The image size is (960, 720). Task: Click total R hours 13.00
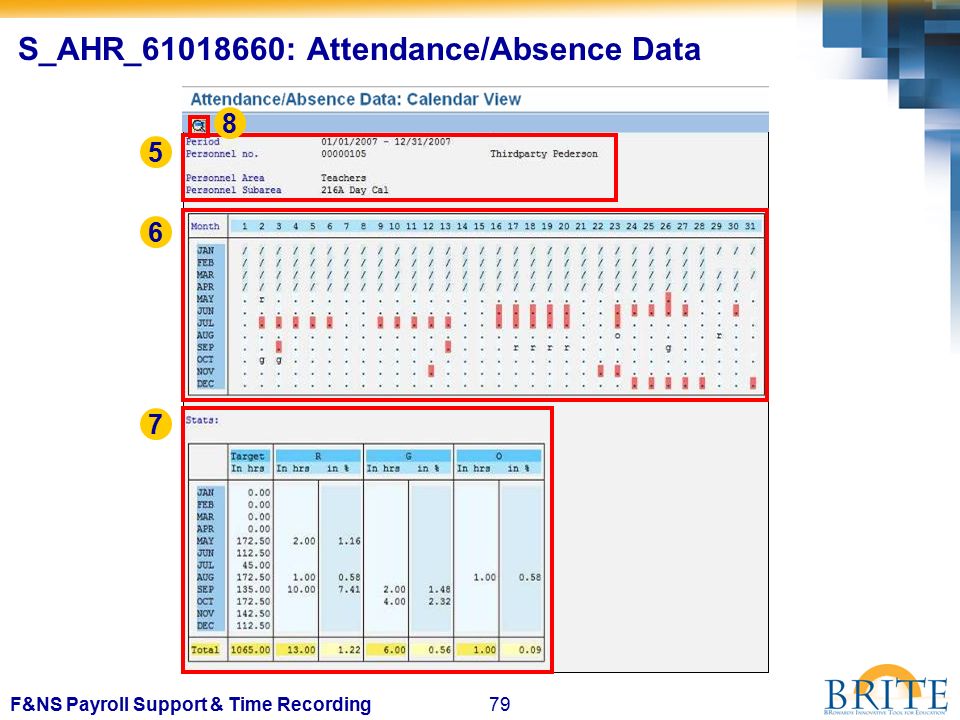coord(301,650)
